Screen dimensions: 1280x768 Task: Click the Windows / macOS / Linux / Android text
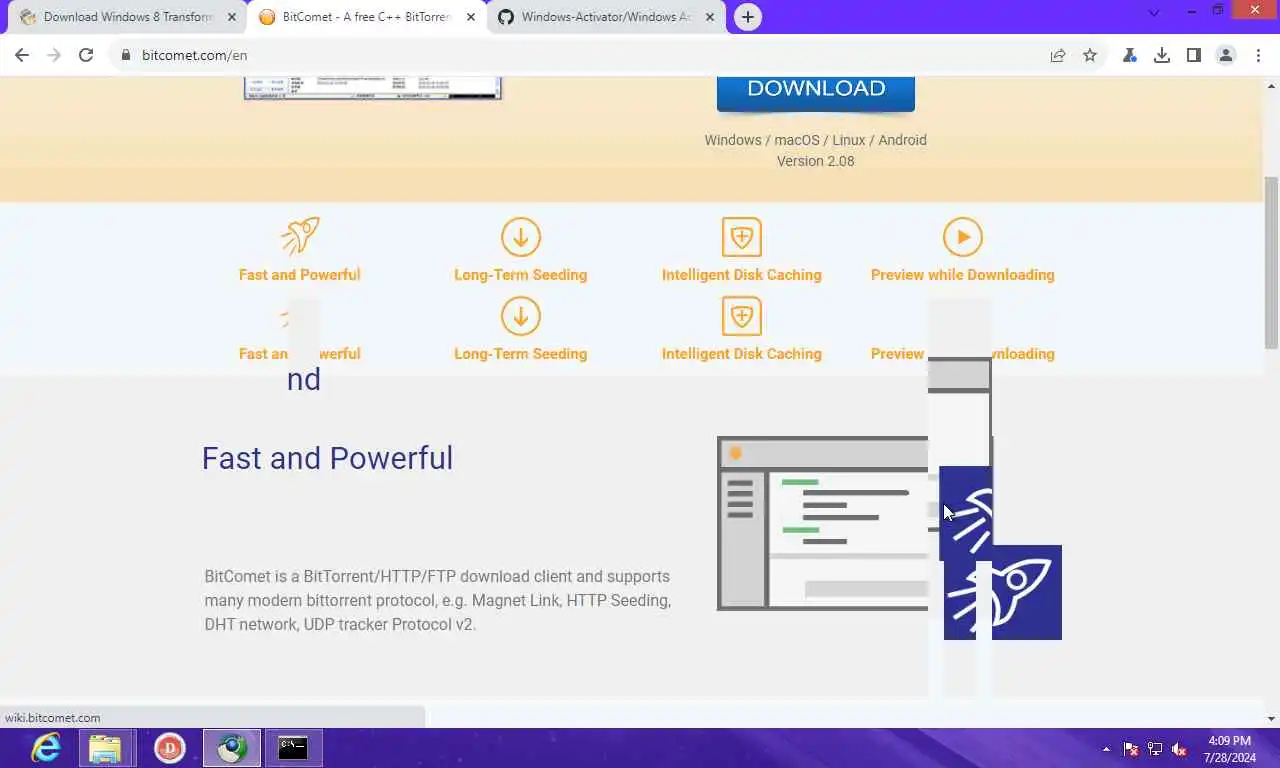816,140
